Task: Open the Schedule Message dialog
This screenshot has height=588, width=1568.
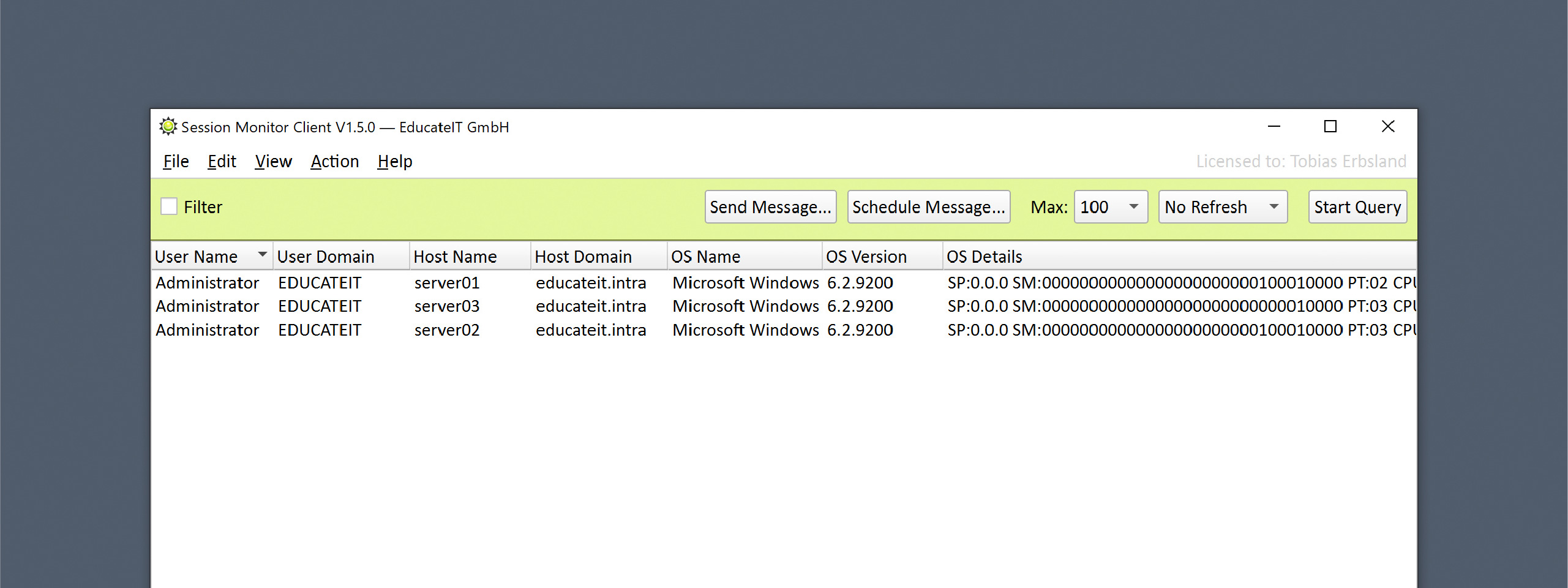Action: tap(928, 206)
